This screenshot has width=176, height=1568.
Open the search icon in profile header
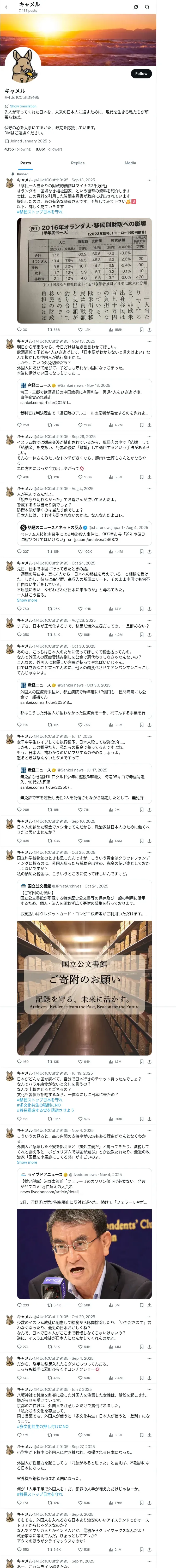147,7
